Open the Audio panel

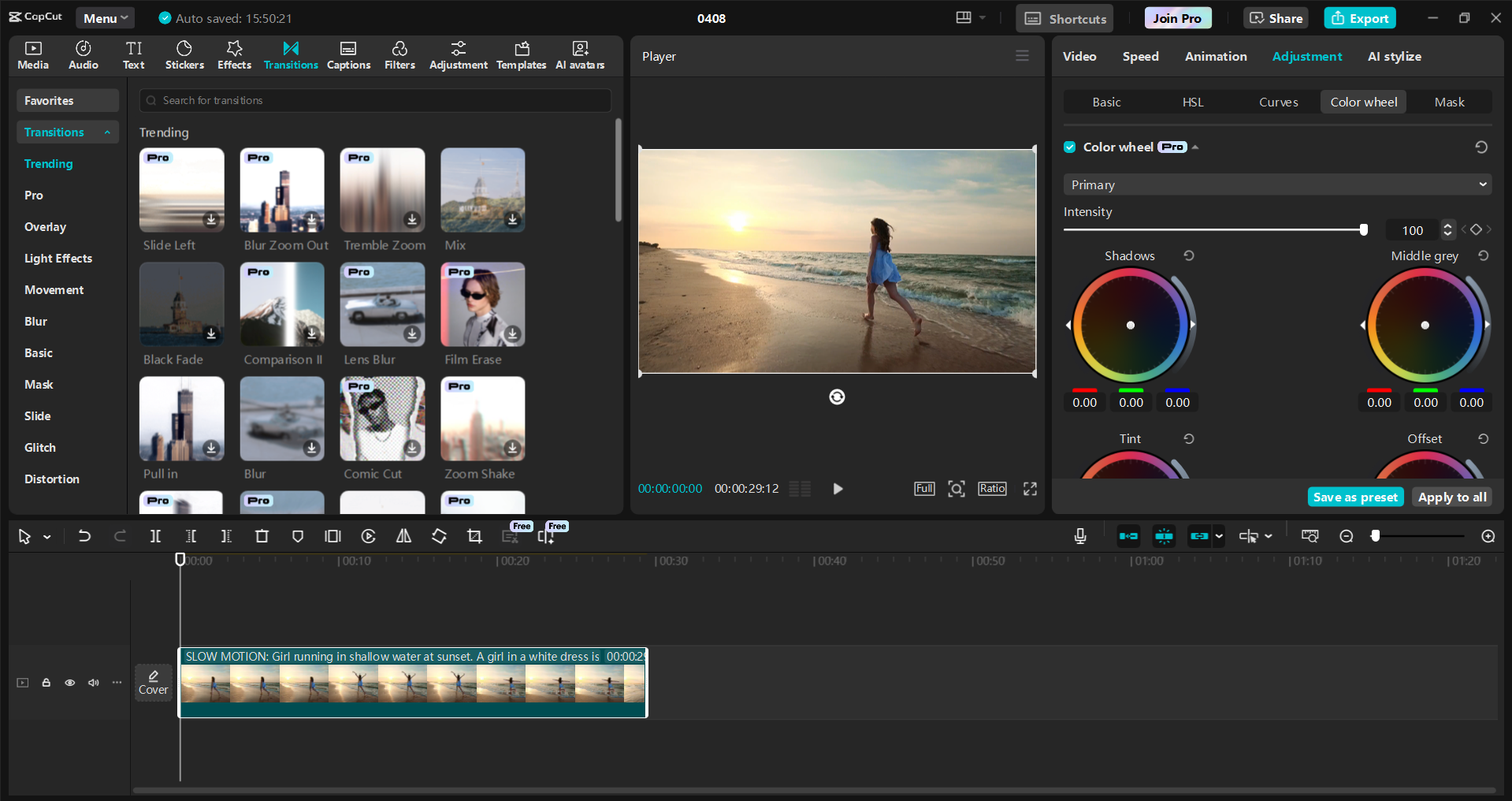[x=82, y=55]
